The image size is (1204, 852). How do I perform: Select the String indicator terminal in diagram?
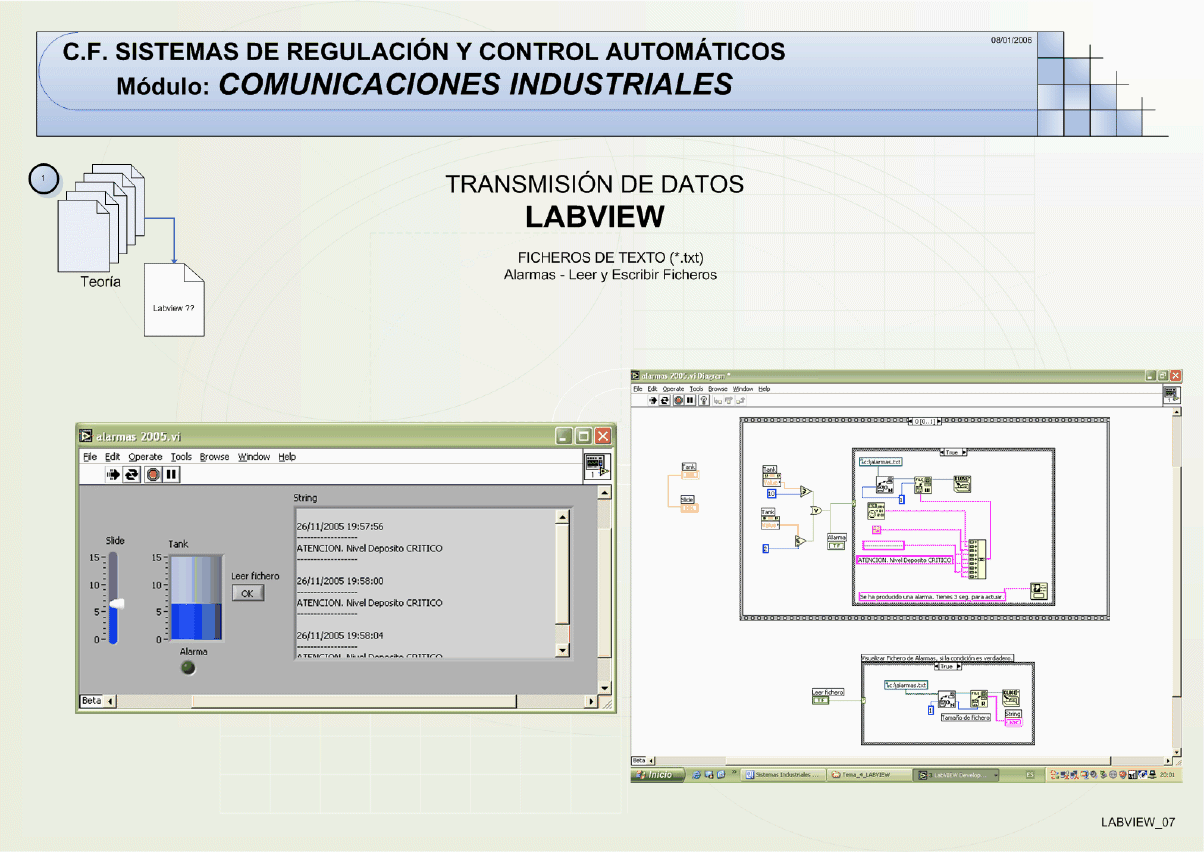click(x=1013, y=722)
